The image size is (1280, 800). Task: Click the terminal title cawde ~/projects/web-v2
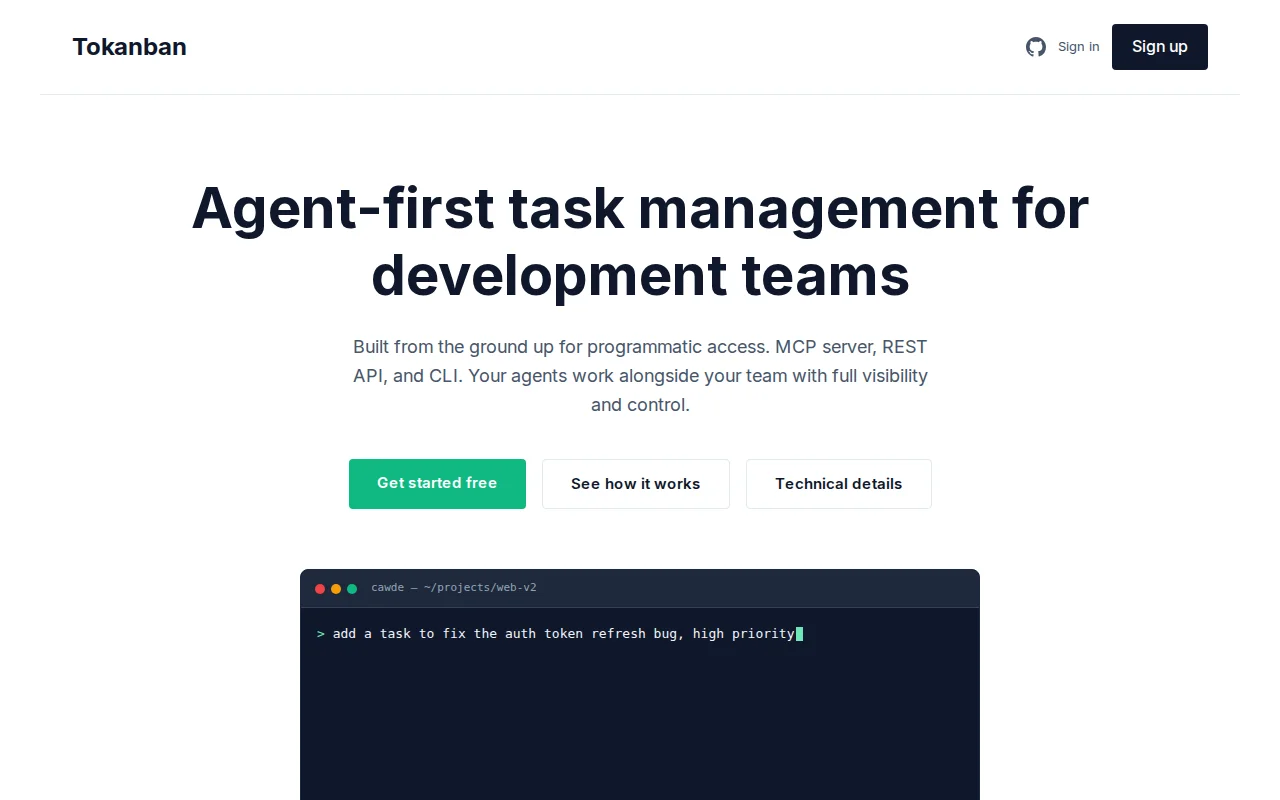point(454,588)
